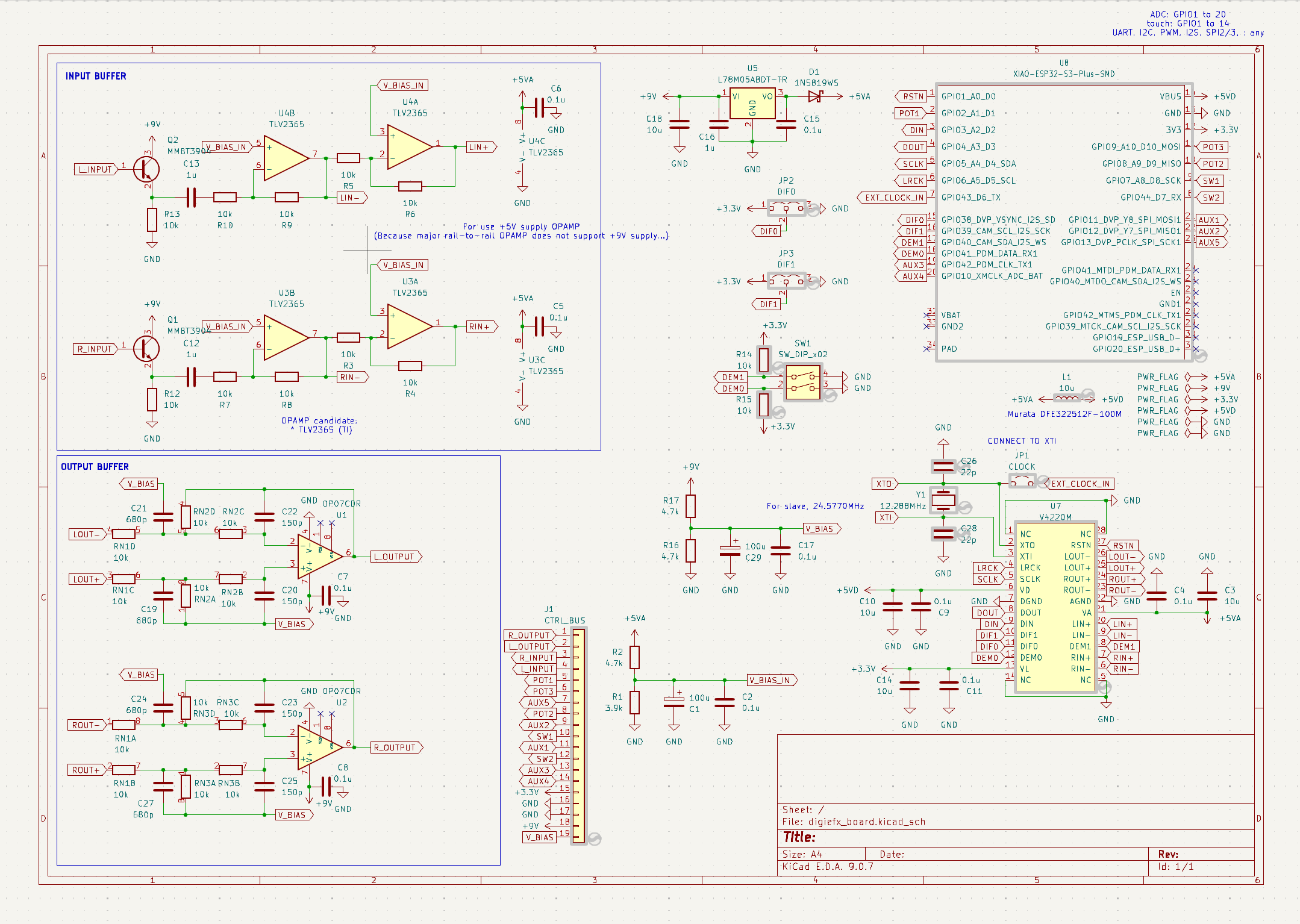Select the 'Size: A4' title block field
1300x924 pixels.
[802, 854]
